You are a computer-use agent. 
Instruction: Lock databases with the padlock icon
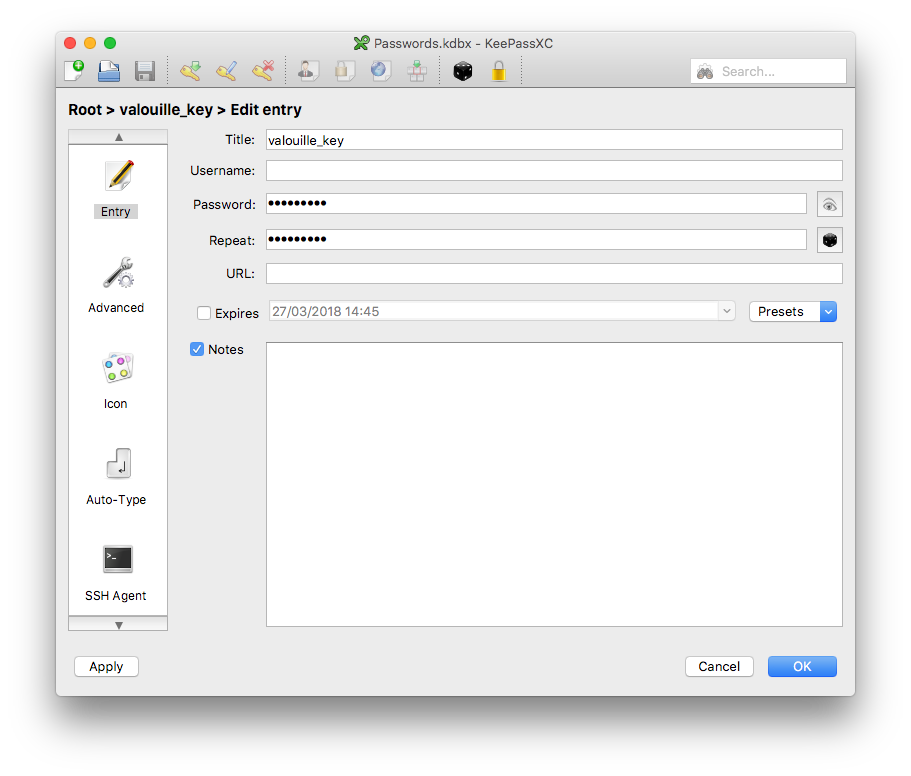[498, 71]
